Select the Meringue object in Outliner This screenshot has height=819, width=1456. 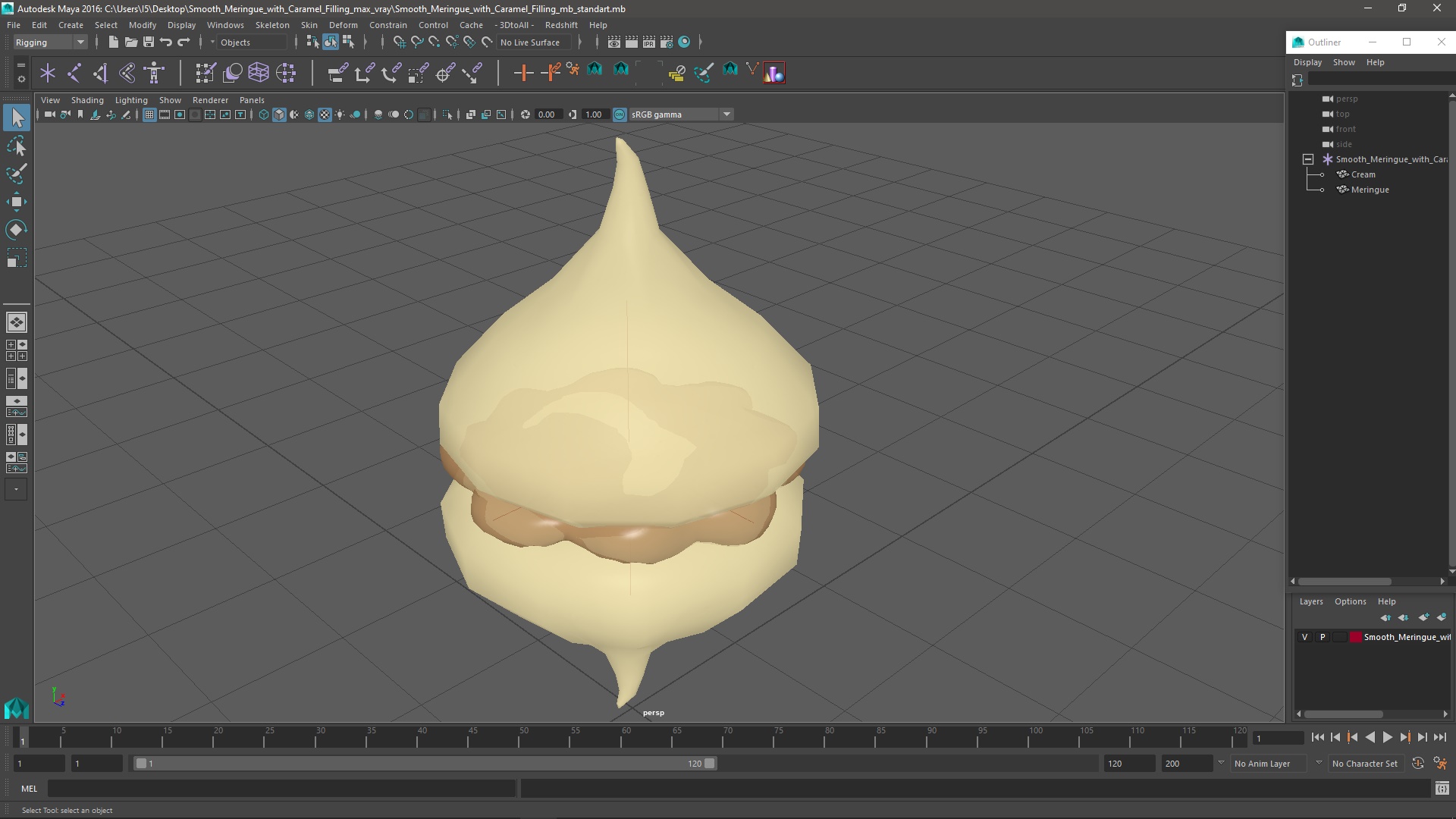tap(1370, 190)
